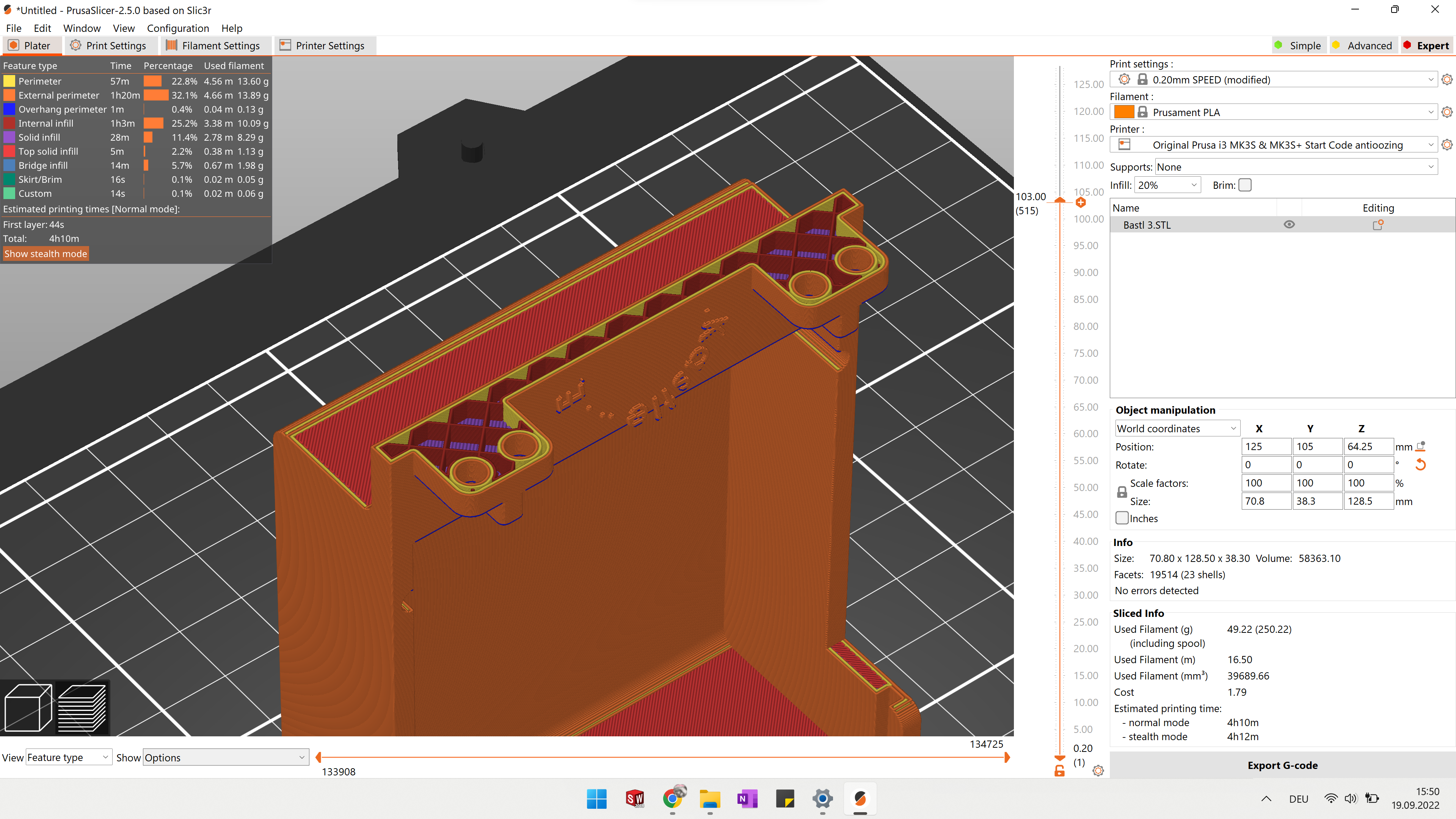Image resolution: width=1456 pixels, height=819 pixels.
Task: Enable the Brim checkbox
Action: click(1244, 185)
